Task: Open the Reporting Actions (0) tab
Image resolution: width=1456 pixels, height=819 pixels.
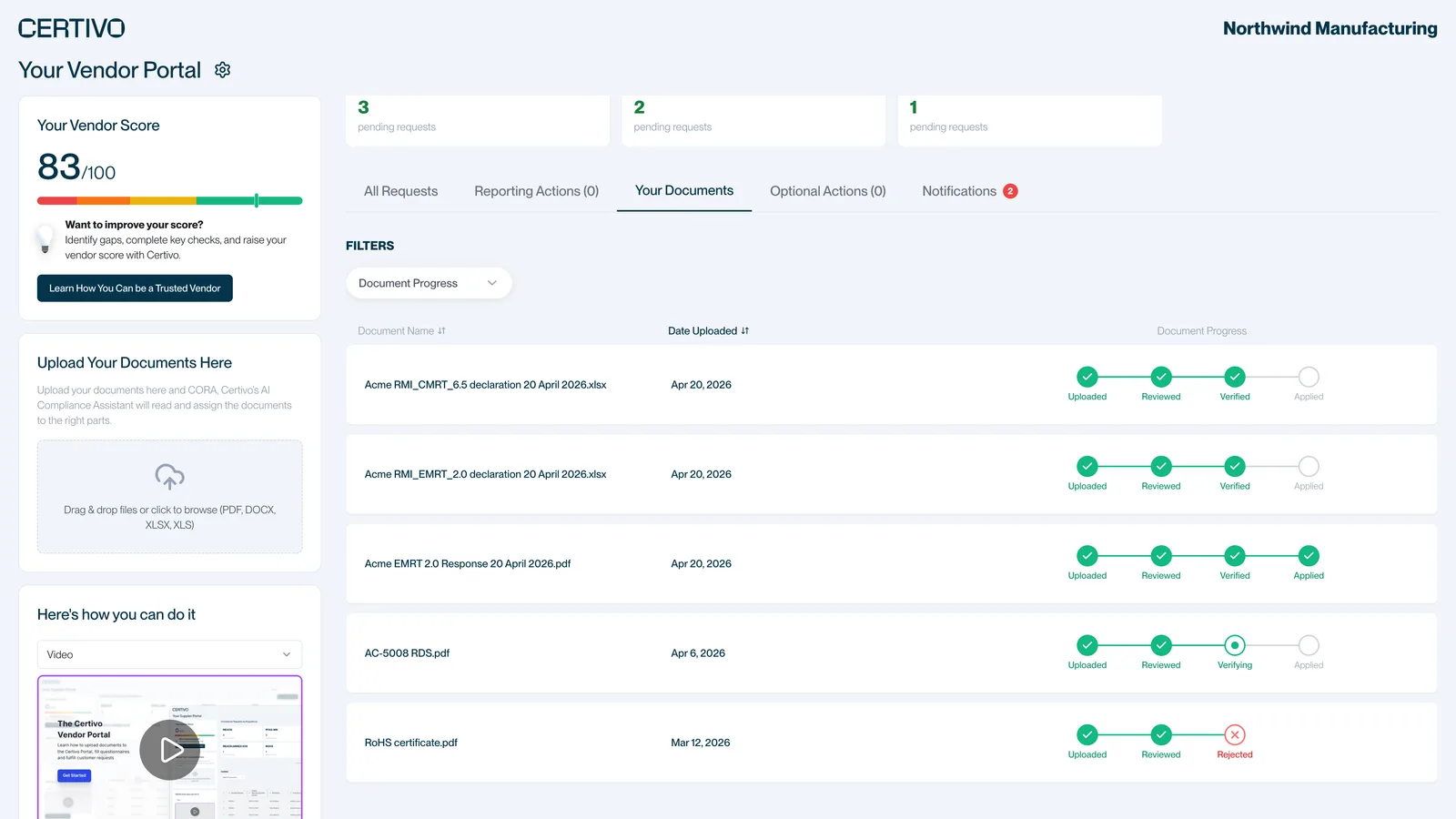Action: pyautogui.click(x=536, y=191)
